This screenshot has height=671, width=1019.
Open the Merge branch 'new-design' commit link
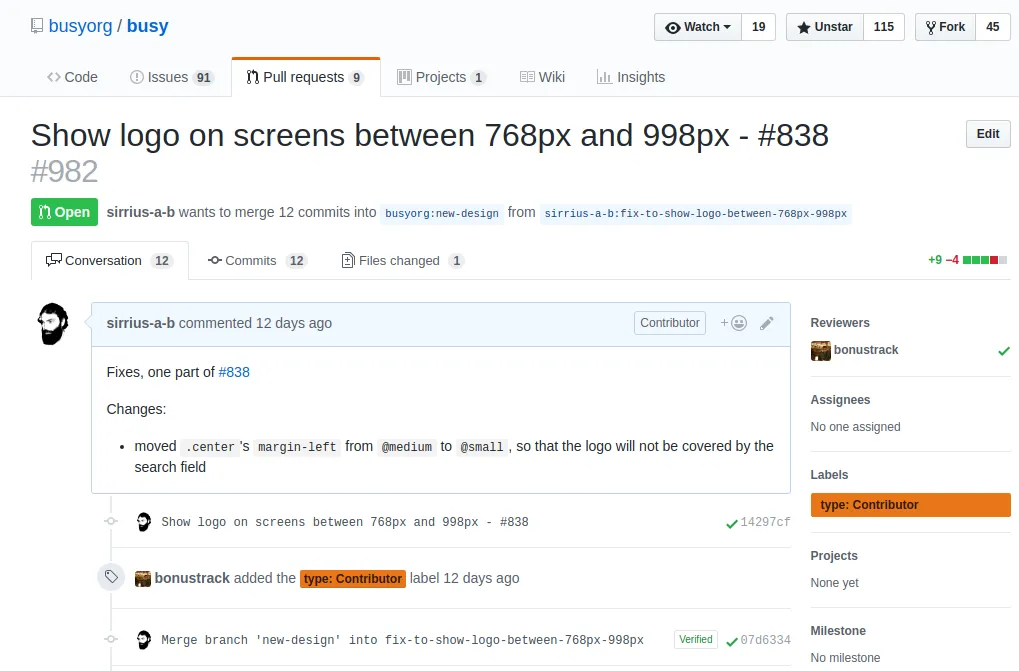(x=402, y=640)
